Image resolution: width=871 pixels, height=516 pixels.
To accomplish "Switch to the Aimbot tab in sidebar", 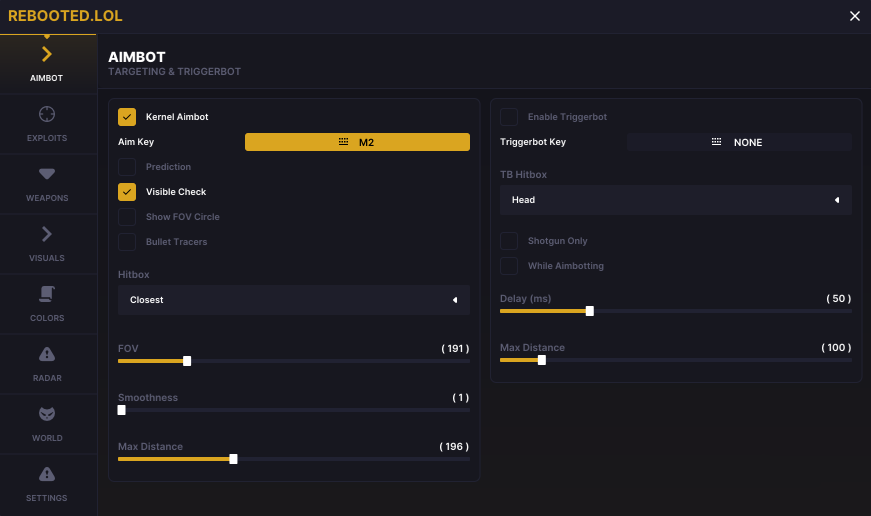I will [x=47, y=63].
